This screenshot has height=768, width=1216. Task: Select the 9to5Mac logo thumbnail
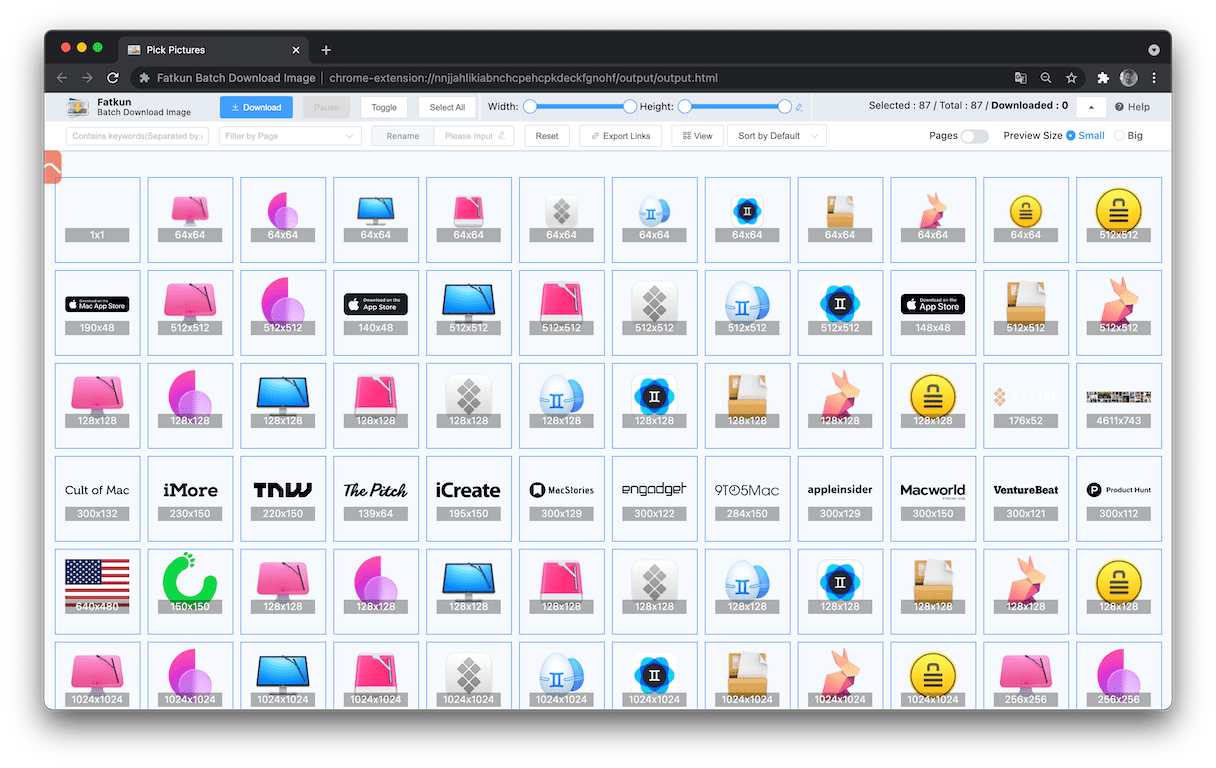click(747, 499)
